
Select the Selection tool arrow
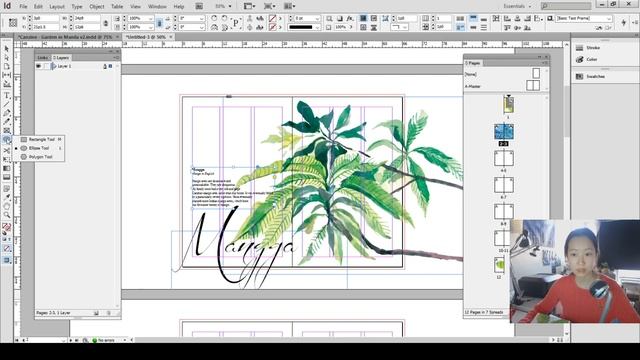7,49
